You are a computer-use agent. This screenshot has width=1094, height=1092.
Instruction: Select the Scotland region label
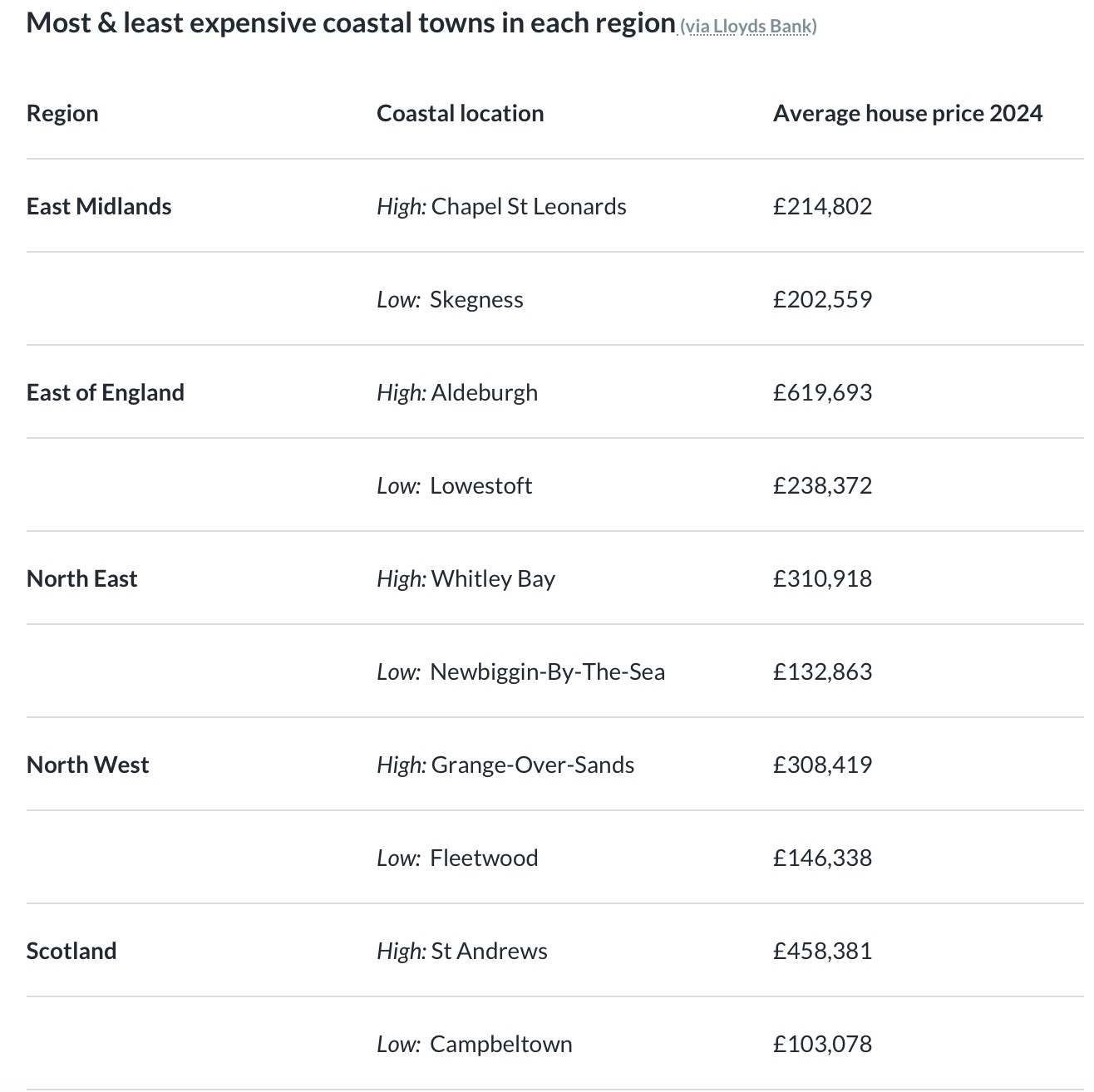71,952
